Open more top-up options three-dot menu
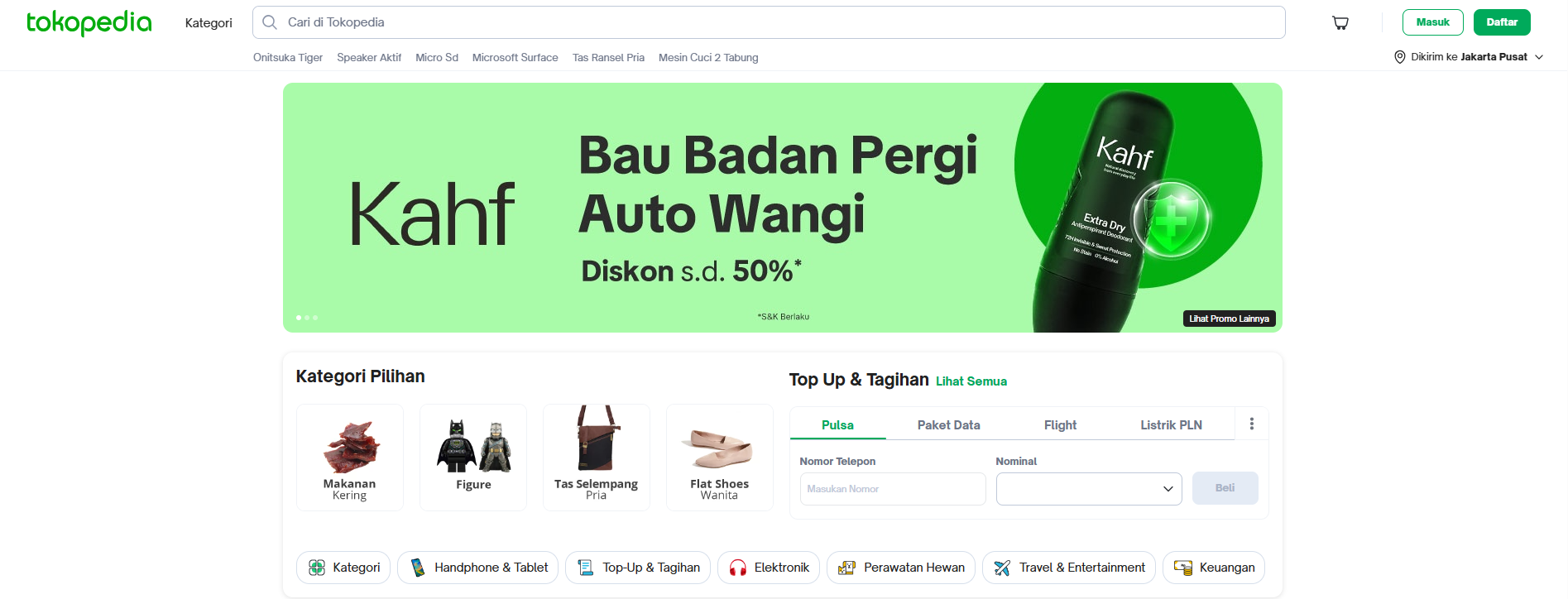 click(x=1252, y=424)
